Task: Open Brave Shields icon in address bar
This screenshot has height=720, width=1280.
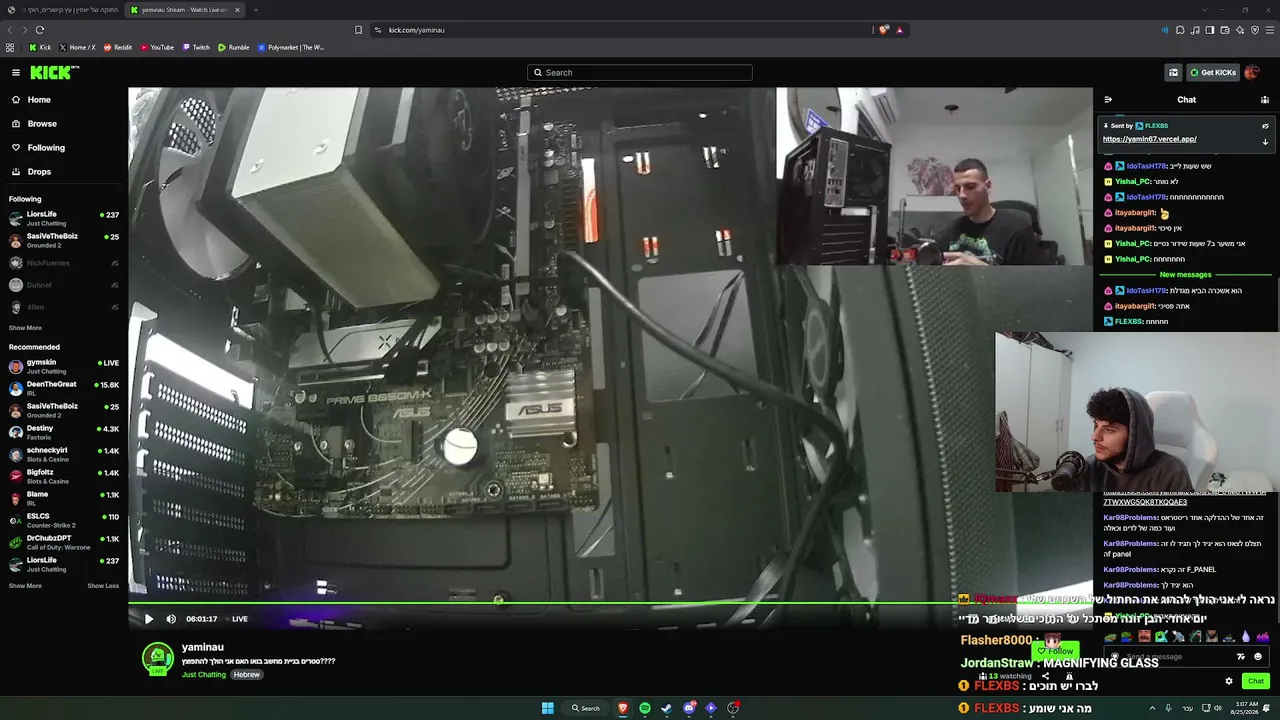Action: click(883, 30)
